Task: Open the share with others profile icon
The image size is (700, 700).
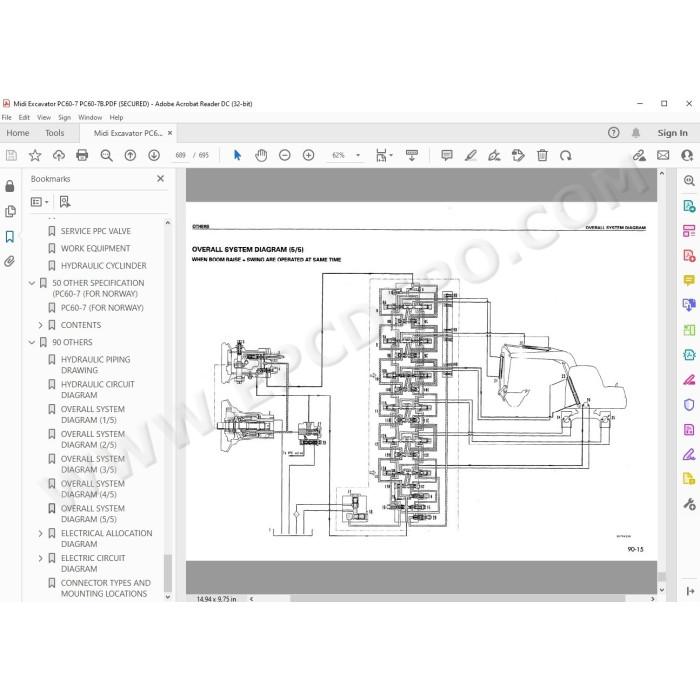Action: coord(687,155)
